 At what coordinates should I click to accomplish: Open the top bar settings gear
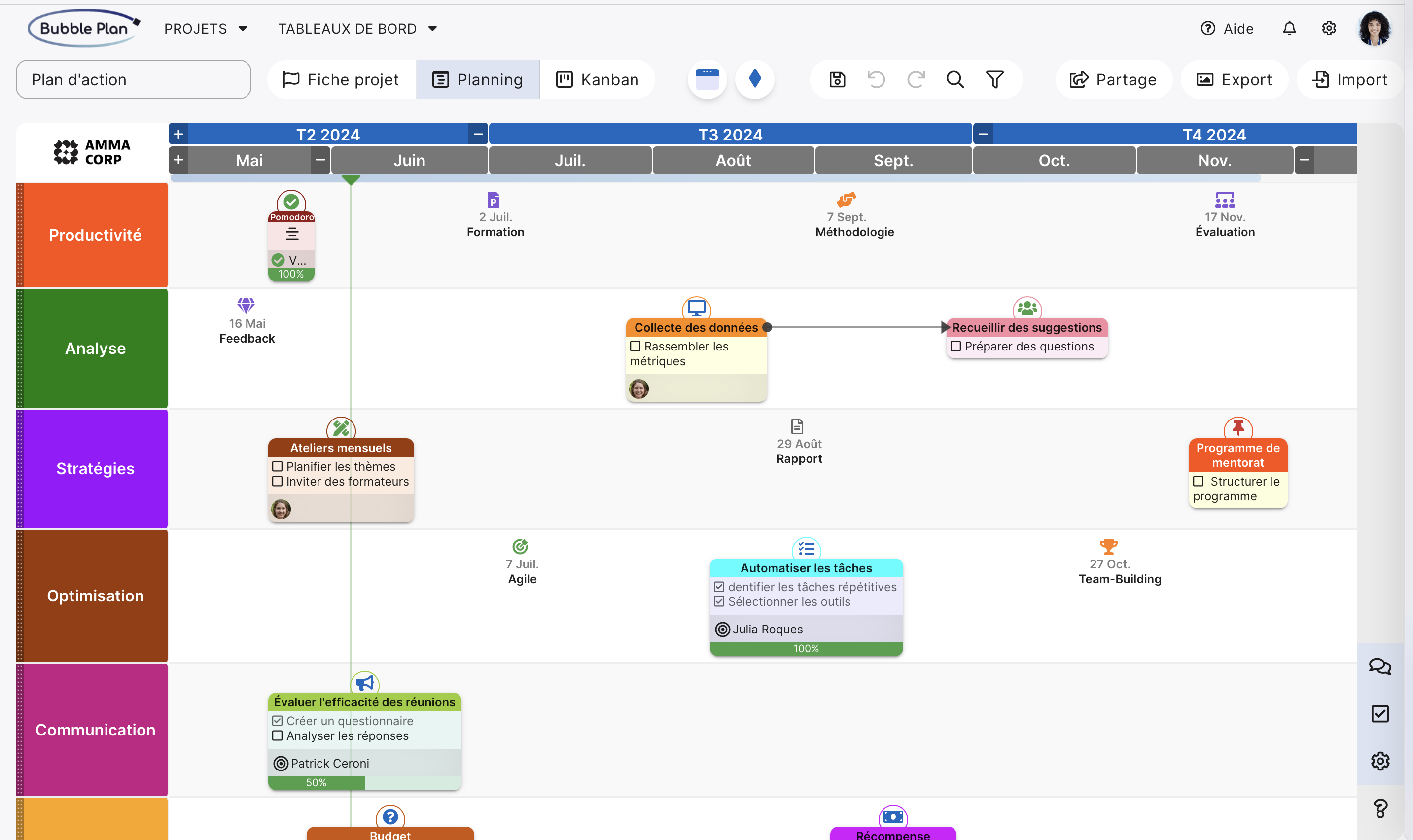click(x=1329, y=28)
